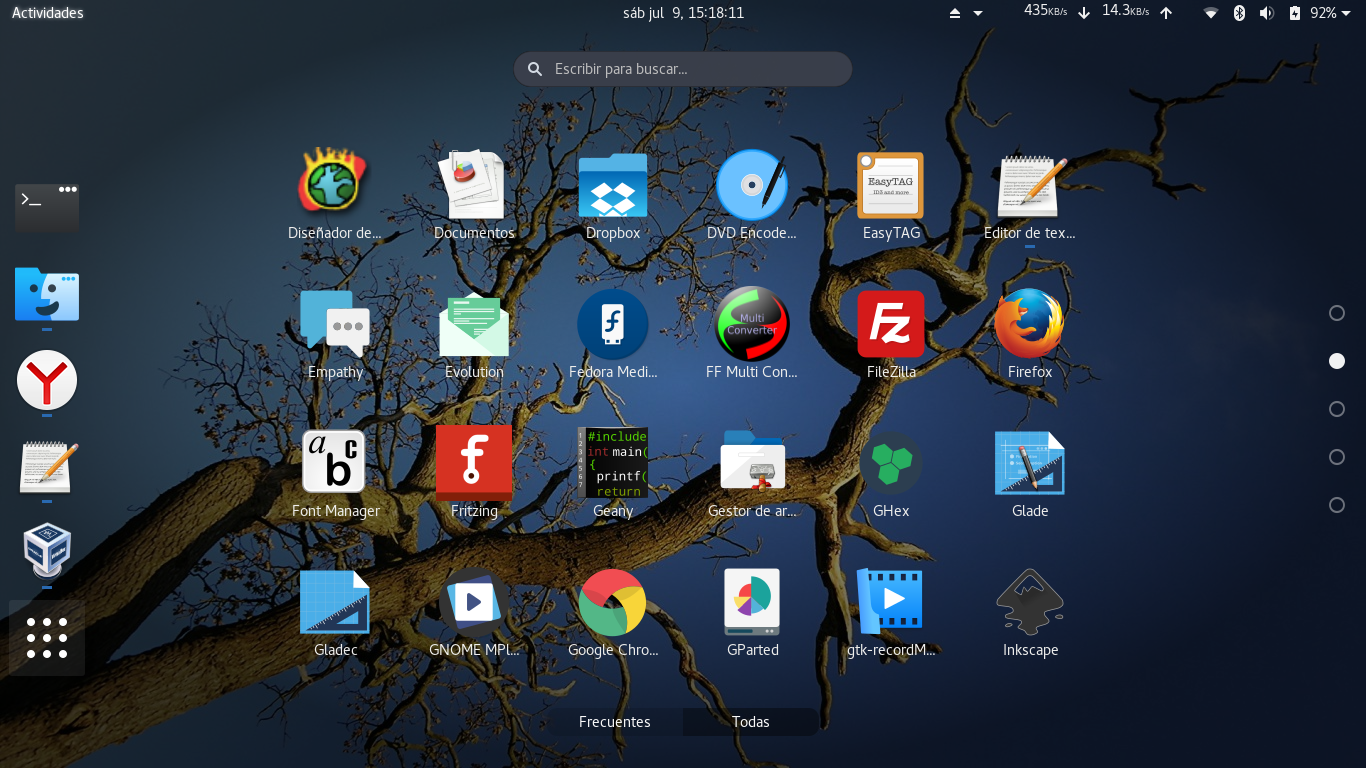1366x768 pixels.
Task: Click the Actividades button
Action: 47,13
